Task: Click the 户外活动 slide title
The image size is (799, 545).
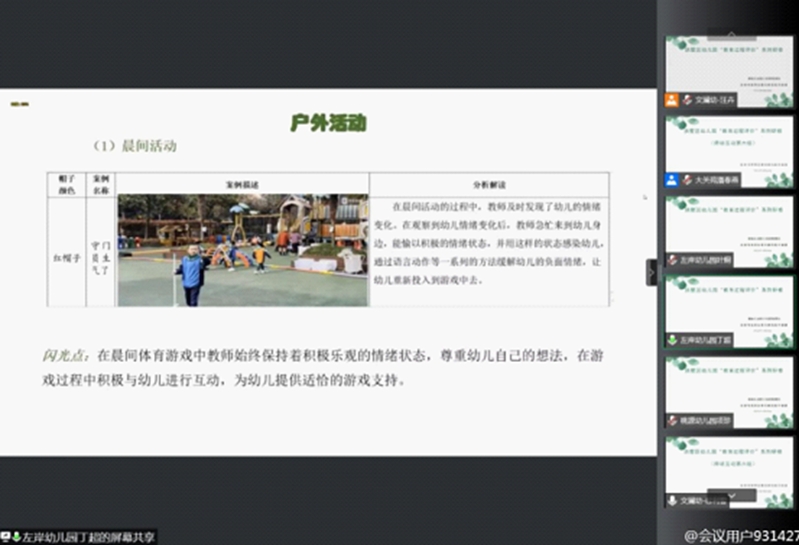Action: 328,123
